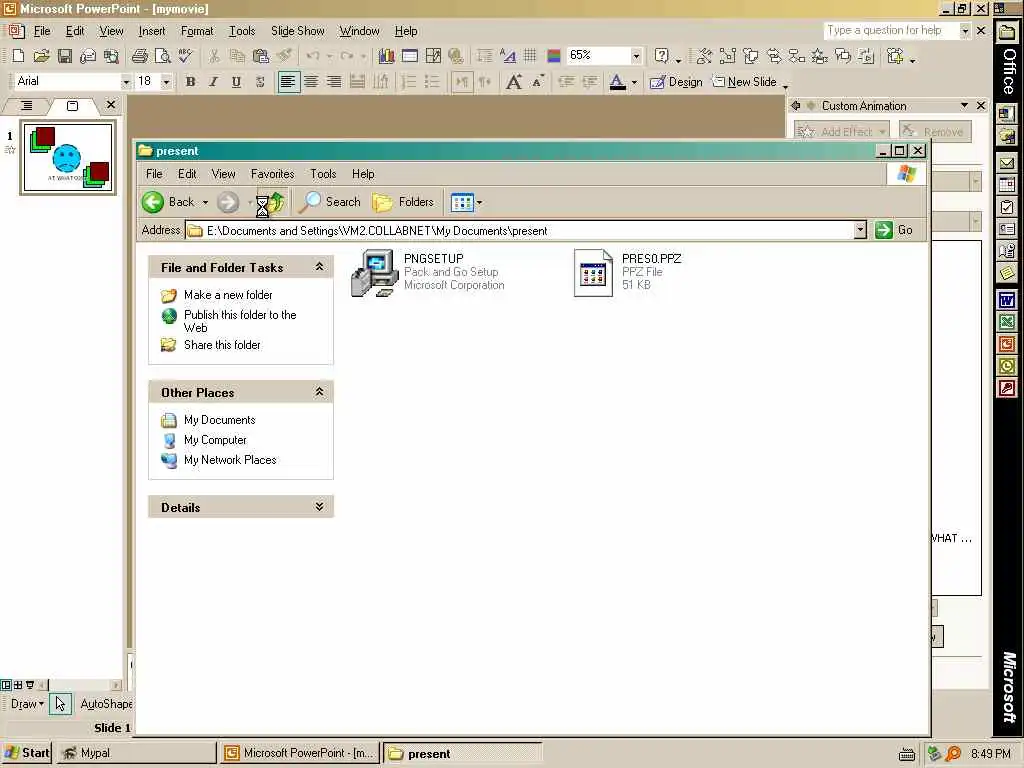Align text right
The width and height of the screenshot is (1024, 768).
pyautogui.click(x=334, y=82)
